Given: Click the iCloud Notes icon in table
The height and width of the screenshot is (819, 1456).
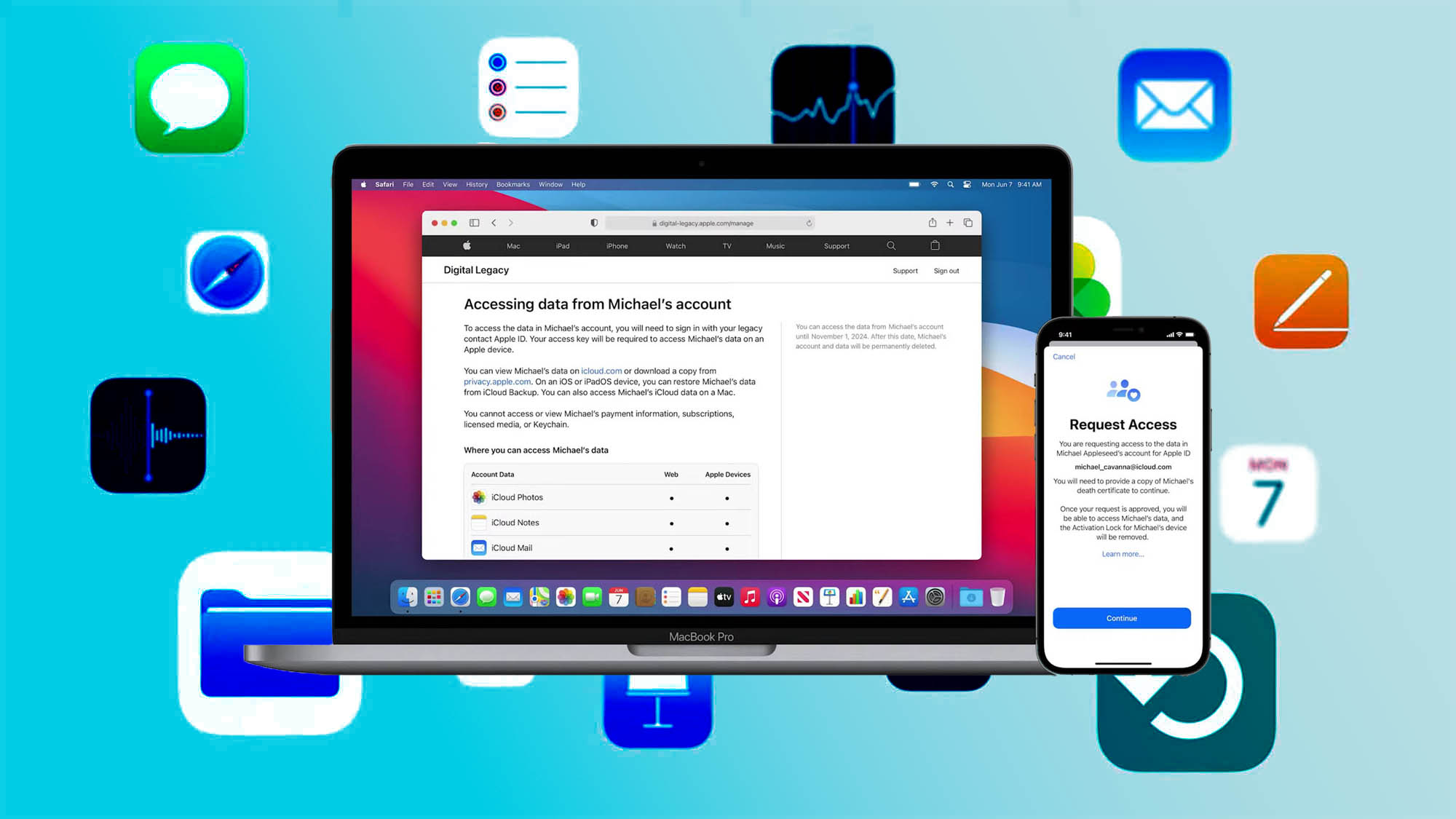Looking at the screenshot, I should pos(479,522).
